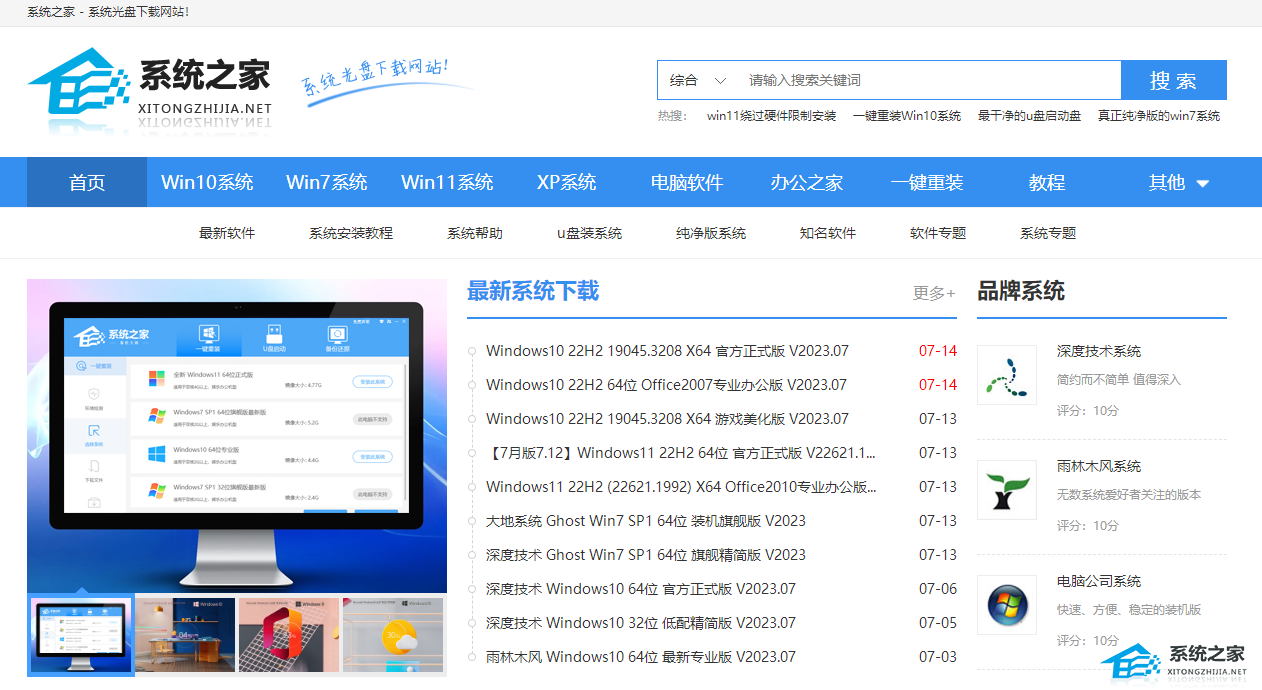Image resolution: width=1262 pixels, height=690 pixels.
Task: Open 雨林木风 Windows10 64位 最新专业版 link
Action: coord(641,657)
